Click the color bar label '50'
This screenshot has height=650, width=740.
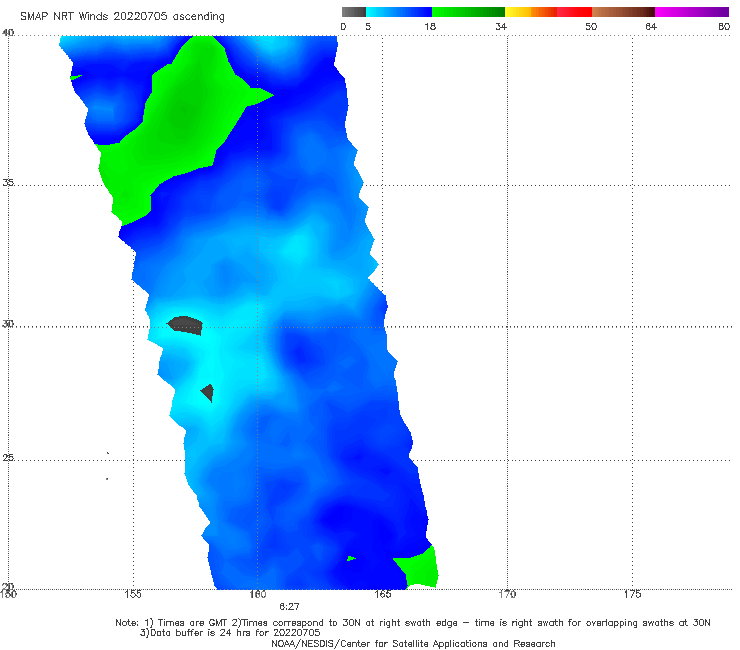click(x=591, y=26)
